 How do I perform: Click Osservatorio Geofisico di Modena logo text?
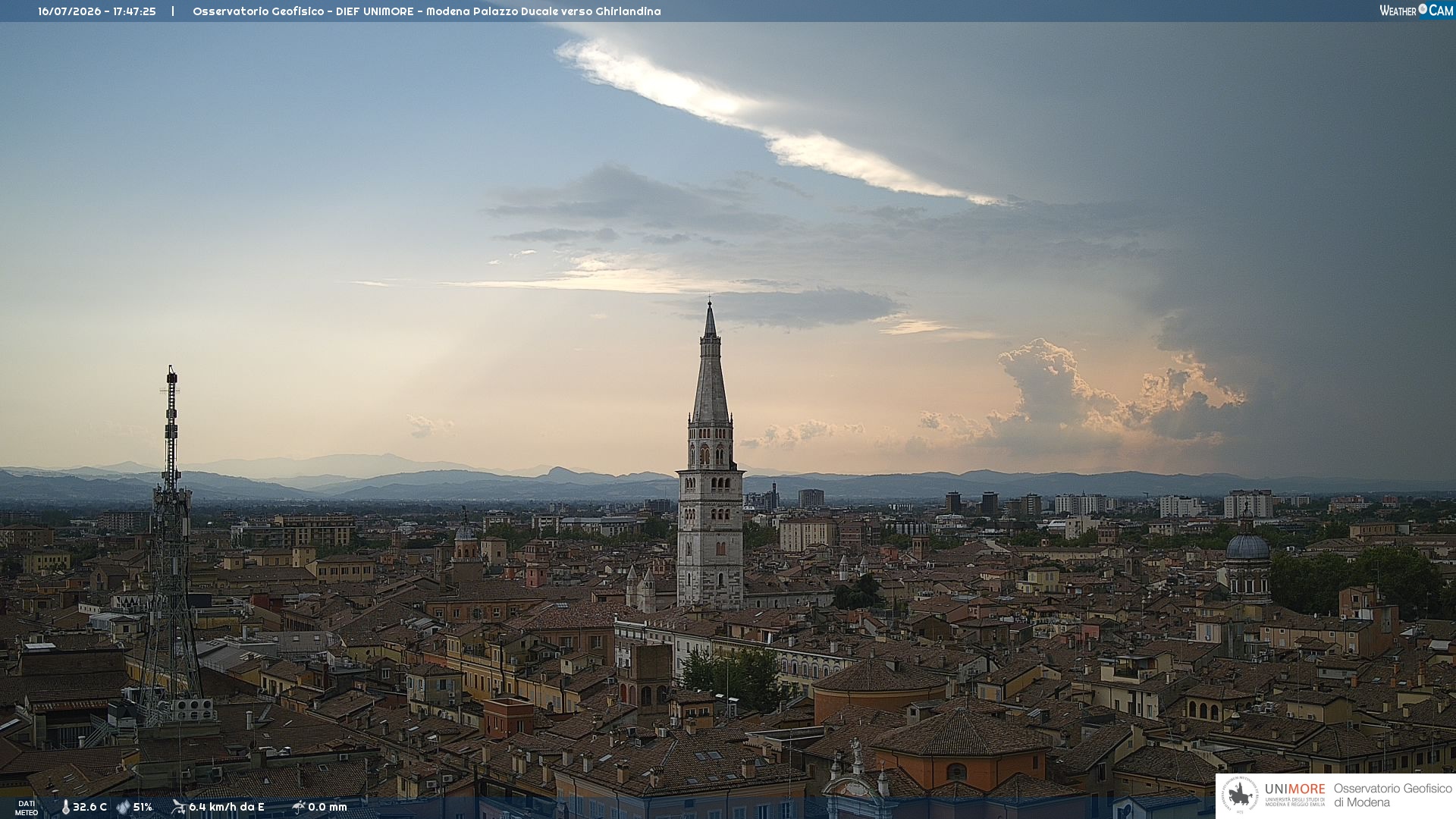tap(1393, 795)
